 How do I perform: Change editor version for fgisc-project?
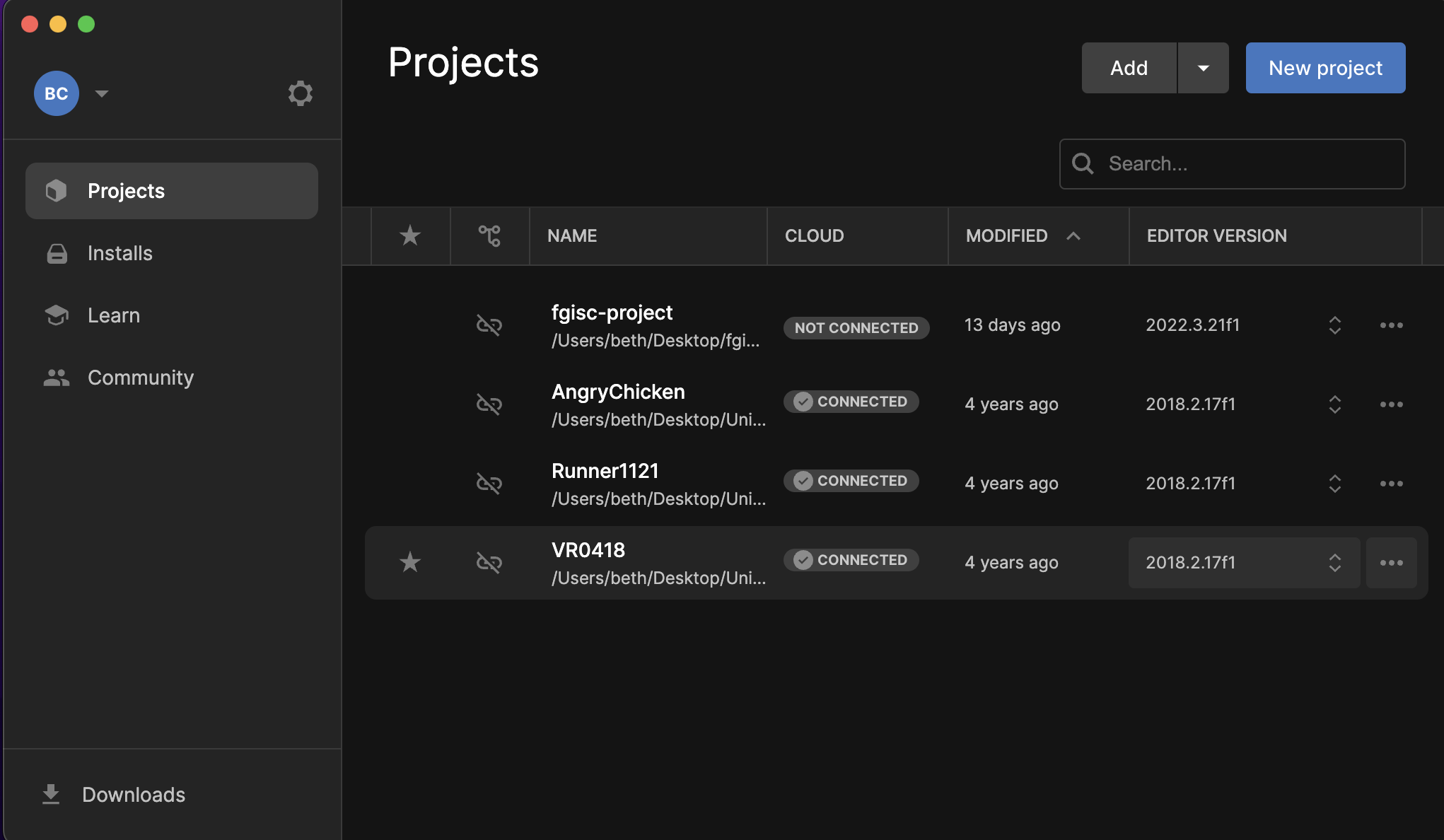1334,325
